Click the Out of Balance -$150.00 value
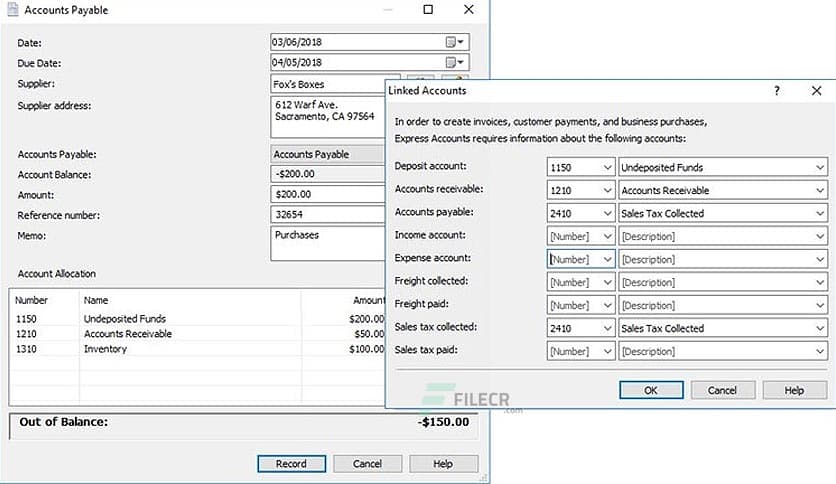 click(444, 422)
